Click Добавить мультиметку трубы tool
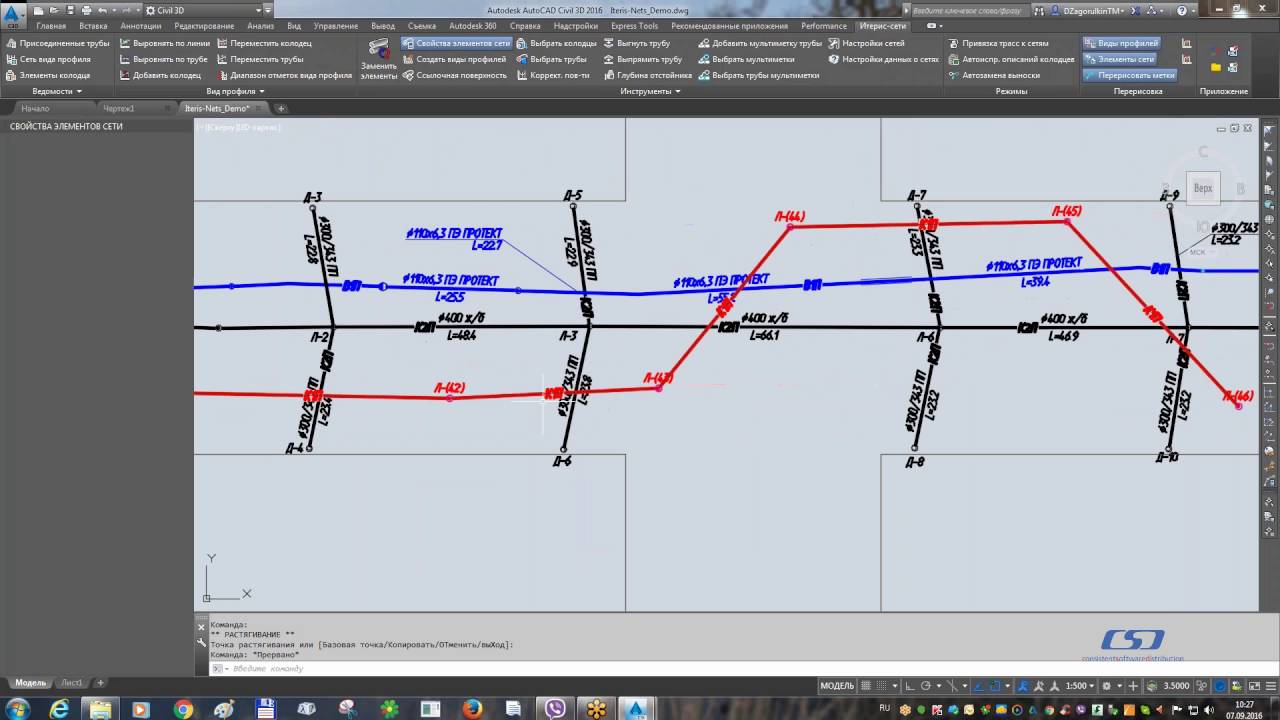Screen dimensions: 1280x720 (760, 43)
